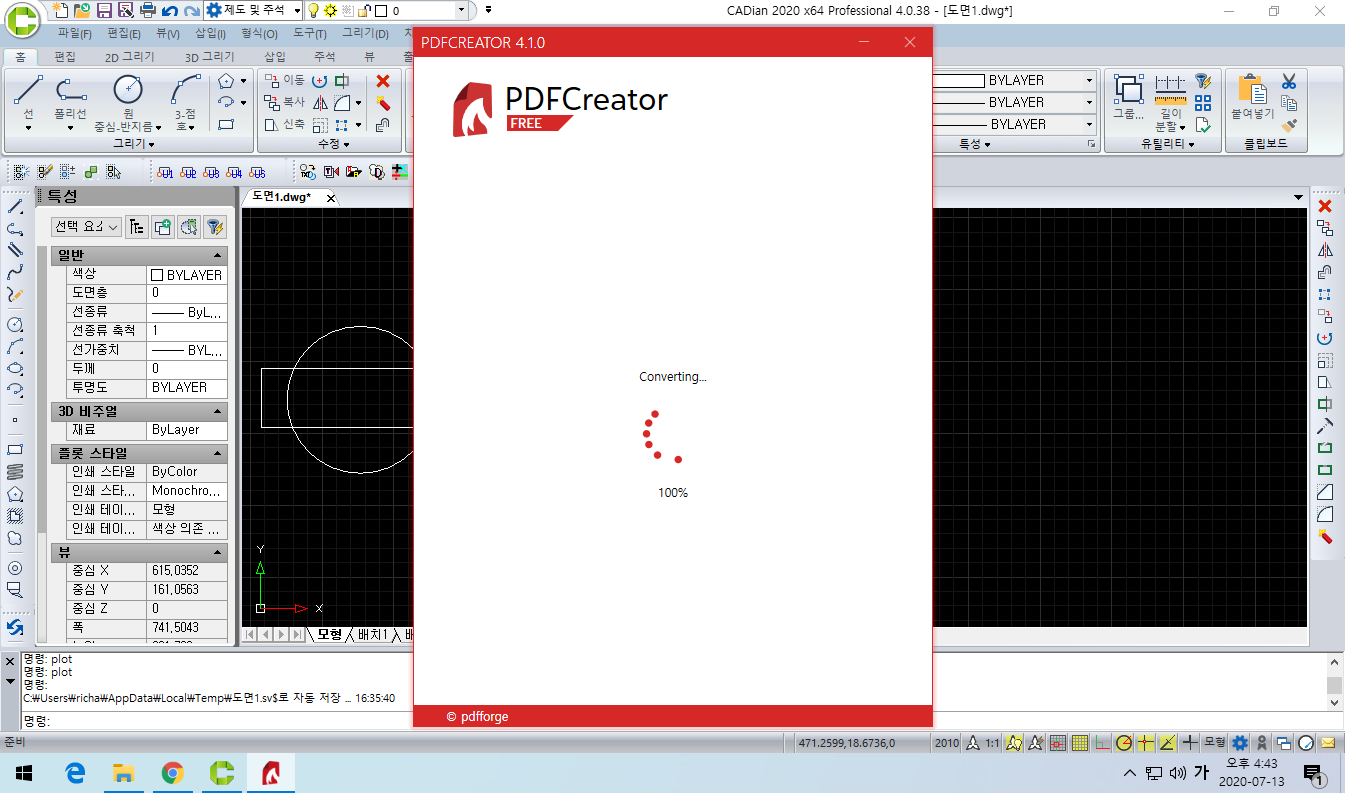Toggle the layer lock padlock icon
The width and height of the screenshot is (1345, 793).
tap(364, 10)
